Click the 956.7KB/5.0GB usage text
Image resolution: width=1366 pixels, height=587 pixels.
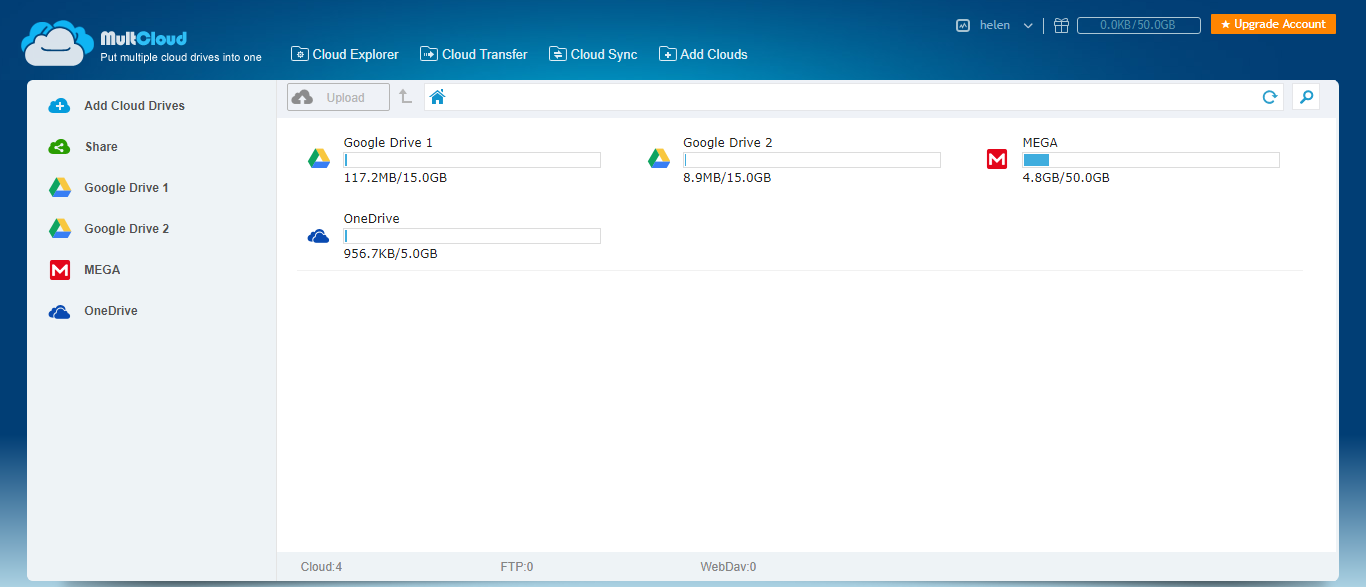[x=390, y=254]
